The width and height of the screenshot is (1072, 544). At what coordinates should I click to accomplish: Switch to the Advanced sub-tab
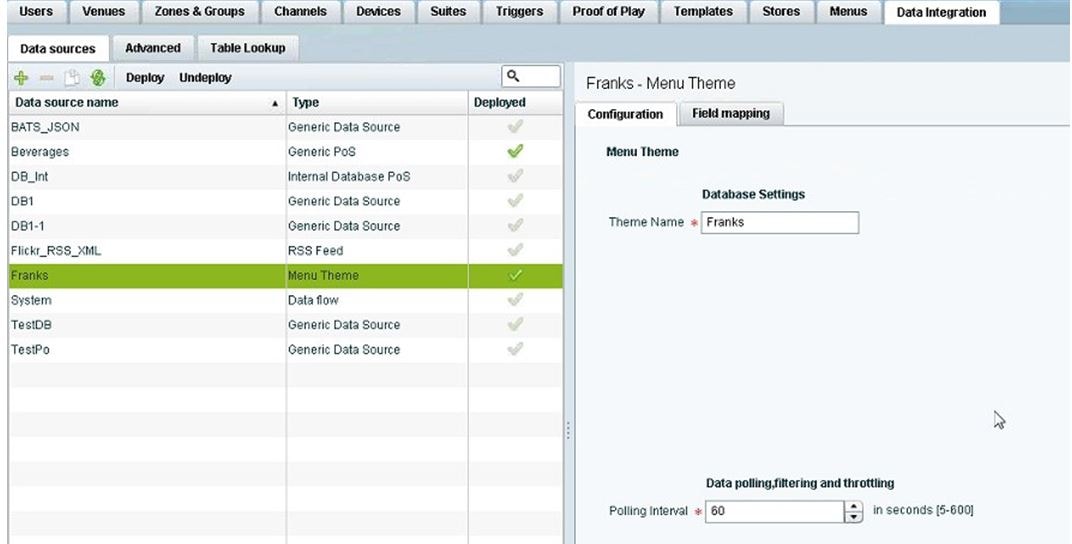tap(153, 48)
